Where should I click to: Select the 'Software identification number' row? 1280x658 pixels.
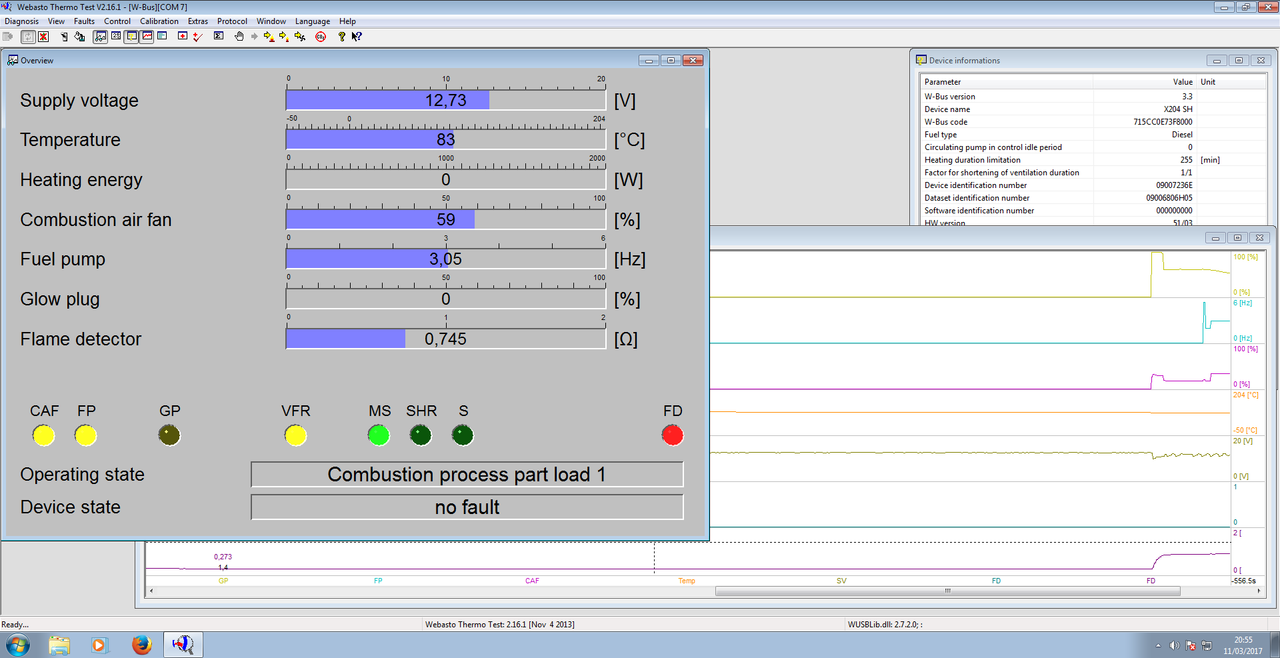point(1094,211)
